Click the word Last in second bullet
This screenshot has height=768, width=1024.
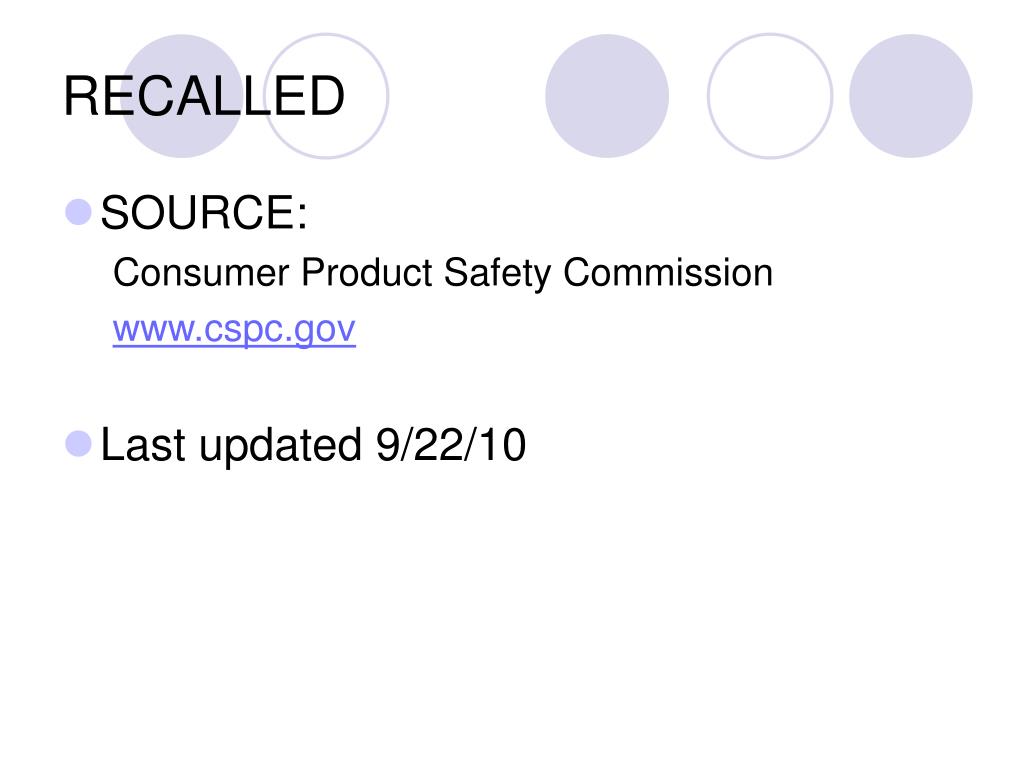pos(144,445)
